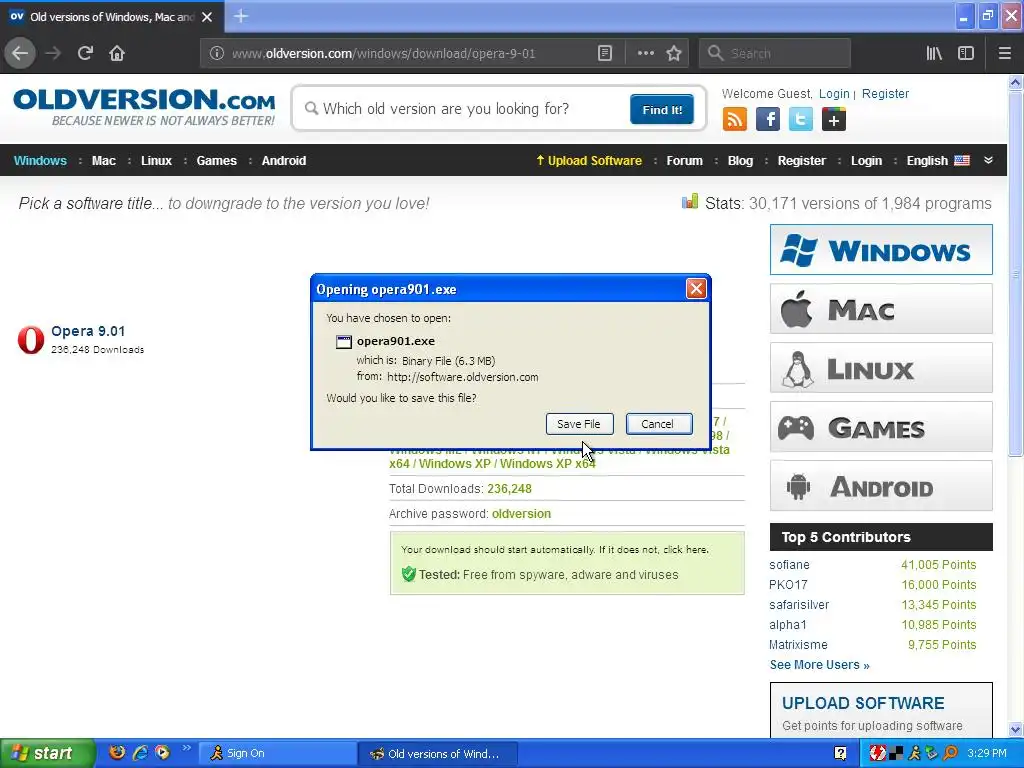Click the OLDVERSION.COM site logo
1024x768 pixels.
pyautogui.click(x=144, y=106)
